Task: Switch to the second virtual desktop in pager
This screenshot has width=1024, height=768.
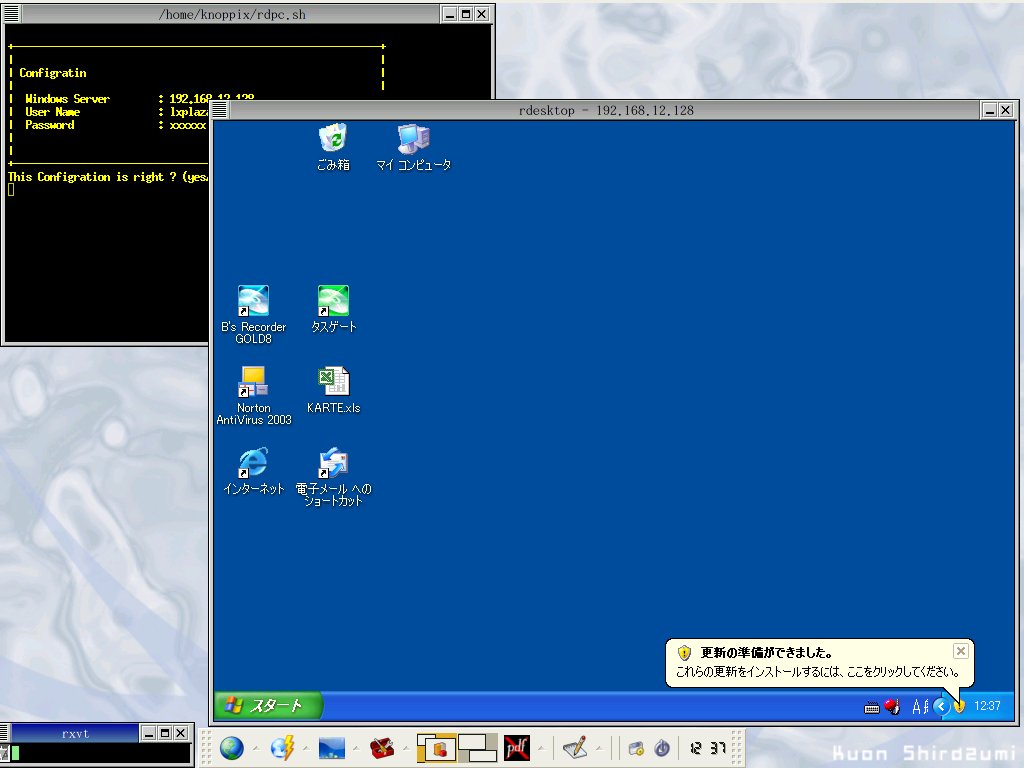Action: click(477, 747)
